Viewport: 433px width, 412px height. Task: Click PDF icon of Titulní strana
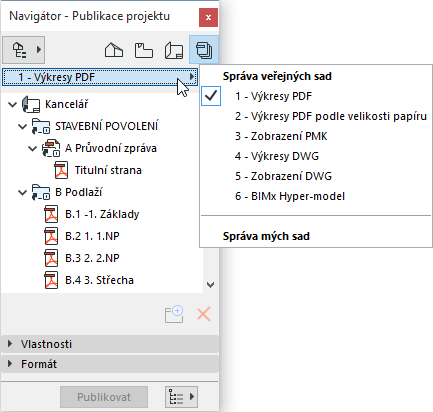[61, 170]
